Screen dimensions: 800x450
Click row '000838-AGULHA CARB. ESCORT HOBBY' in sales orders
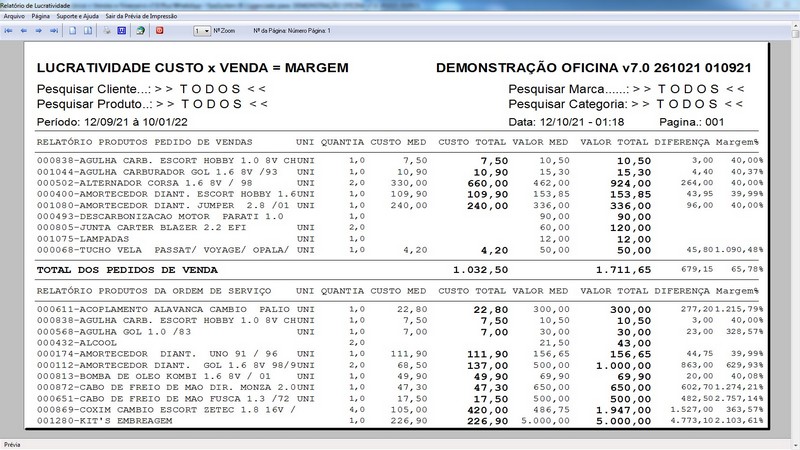click(x=400, y=161)
